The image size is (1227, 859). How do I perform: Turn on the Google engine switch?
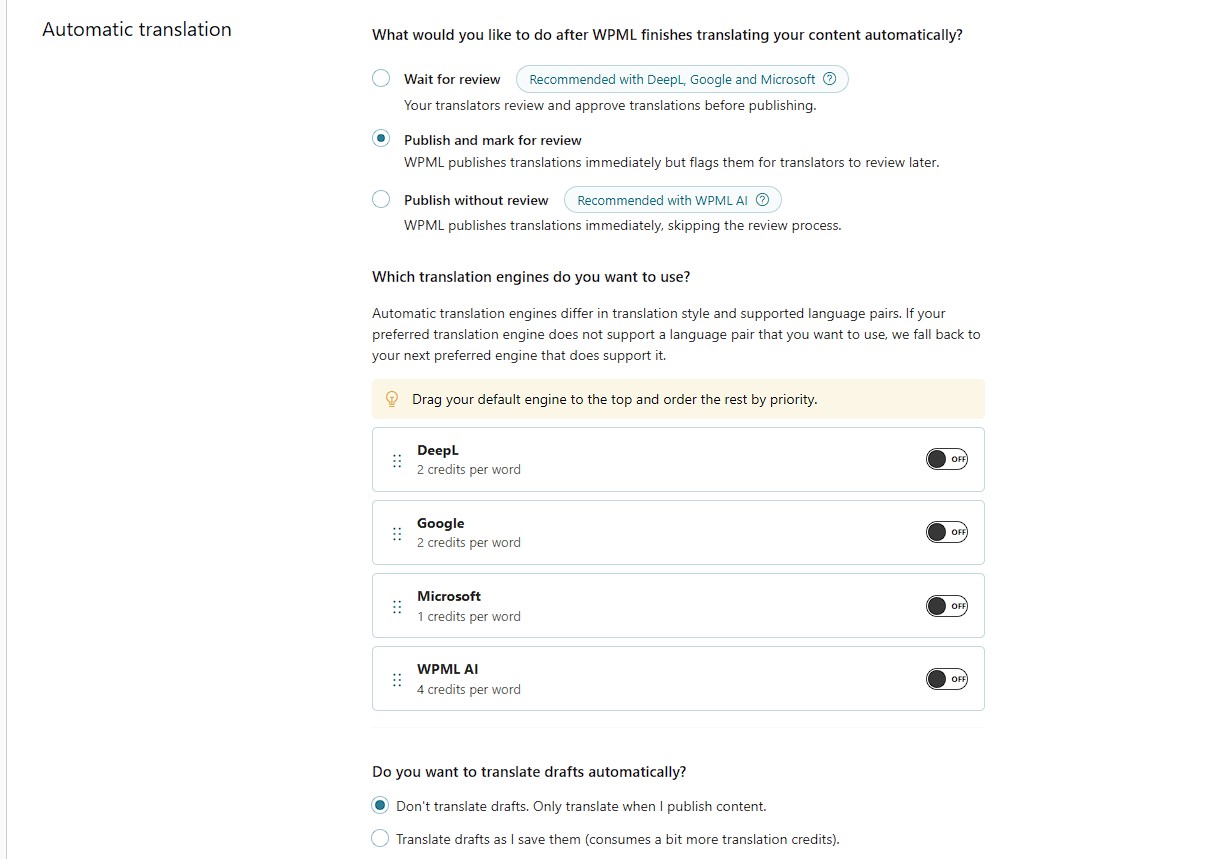click(x=947, y=532)
